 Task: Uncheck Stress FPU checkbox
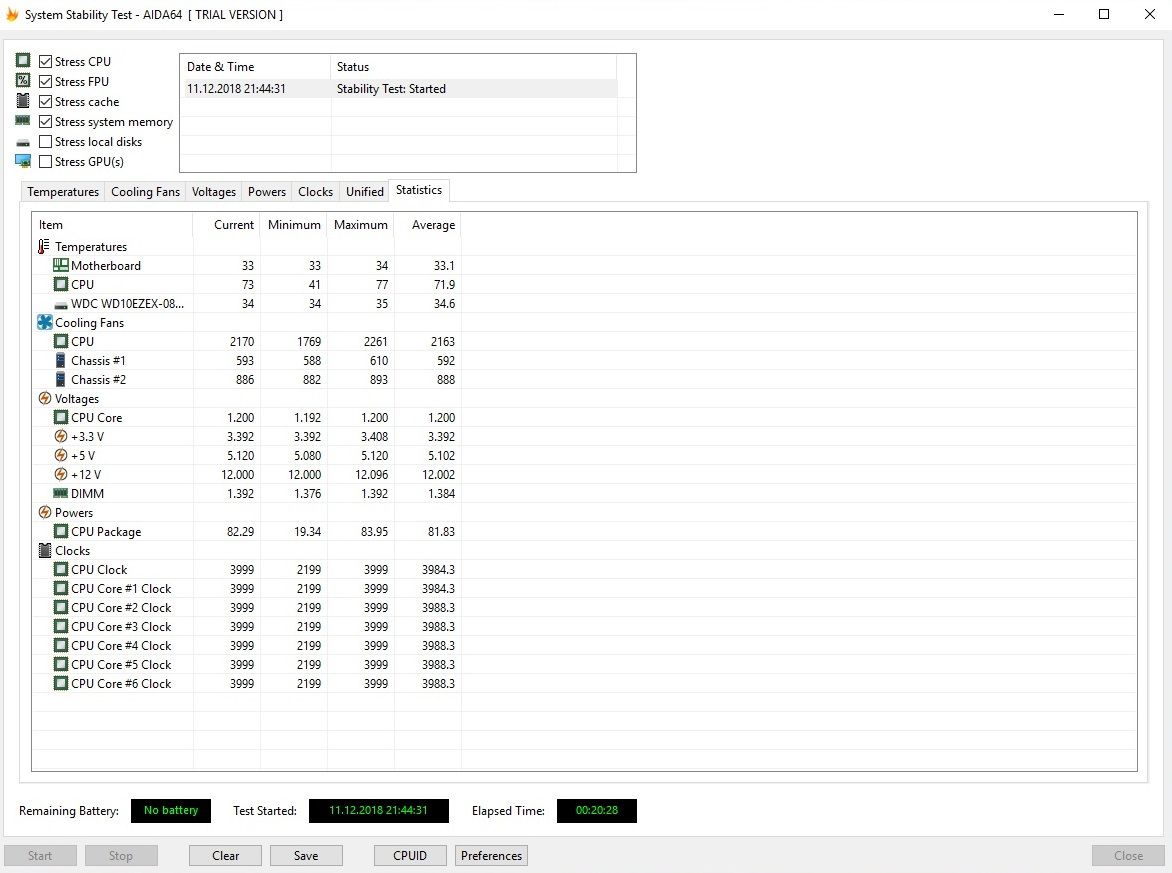pos(46,81)
